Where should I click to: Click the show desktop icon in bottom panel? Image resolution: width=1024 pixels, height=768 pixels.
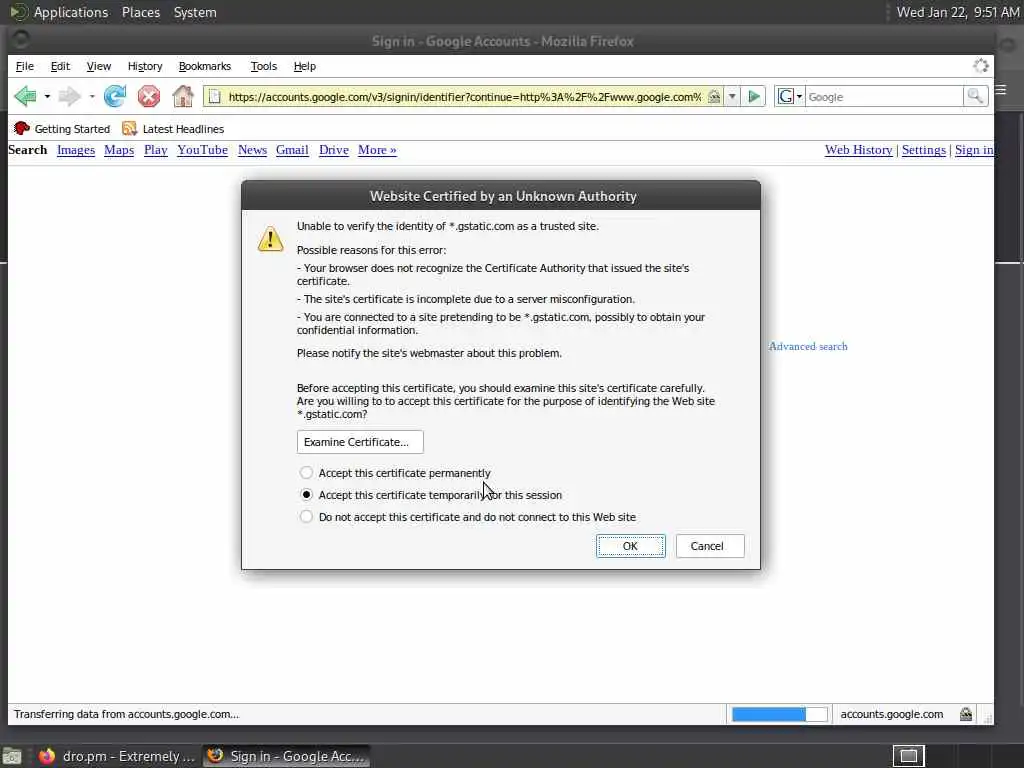12,757
